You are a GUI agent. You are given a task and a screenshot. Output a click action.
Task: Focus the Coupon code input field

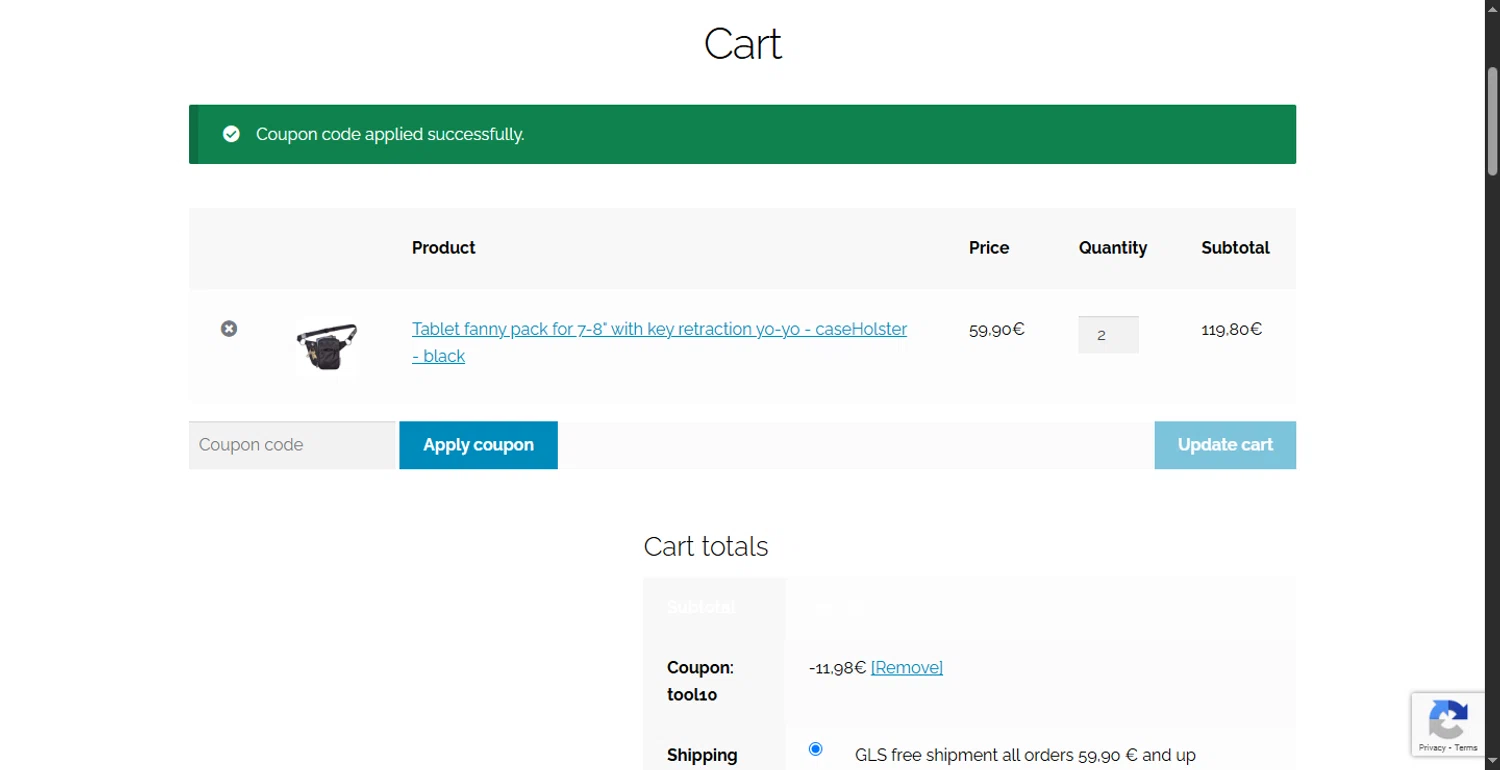pos(293,445)
